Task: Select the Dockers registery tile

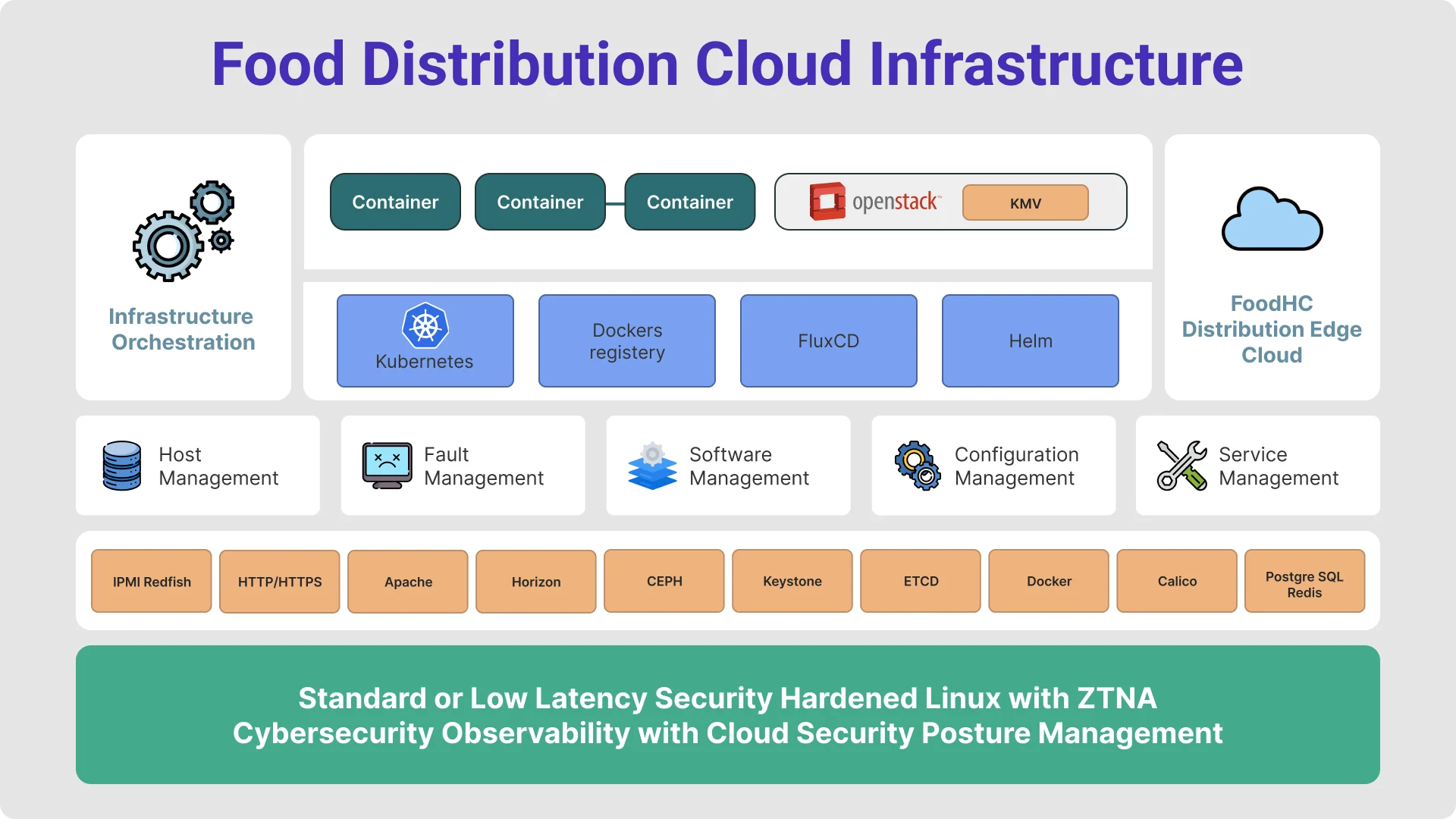Action: 626,341
